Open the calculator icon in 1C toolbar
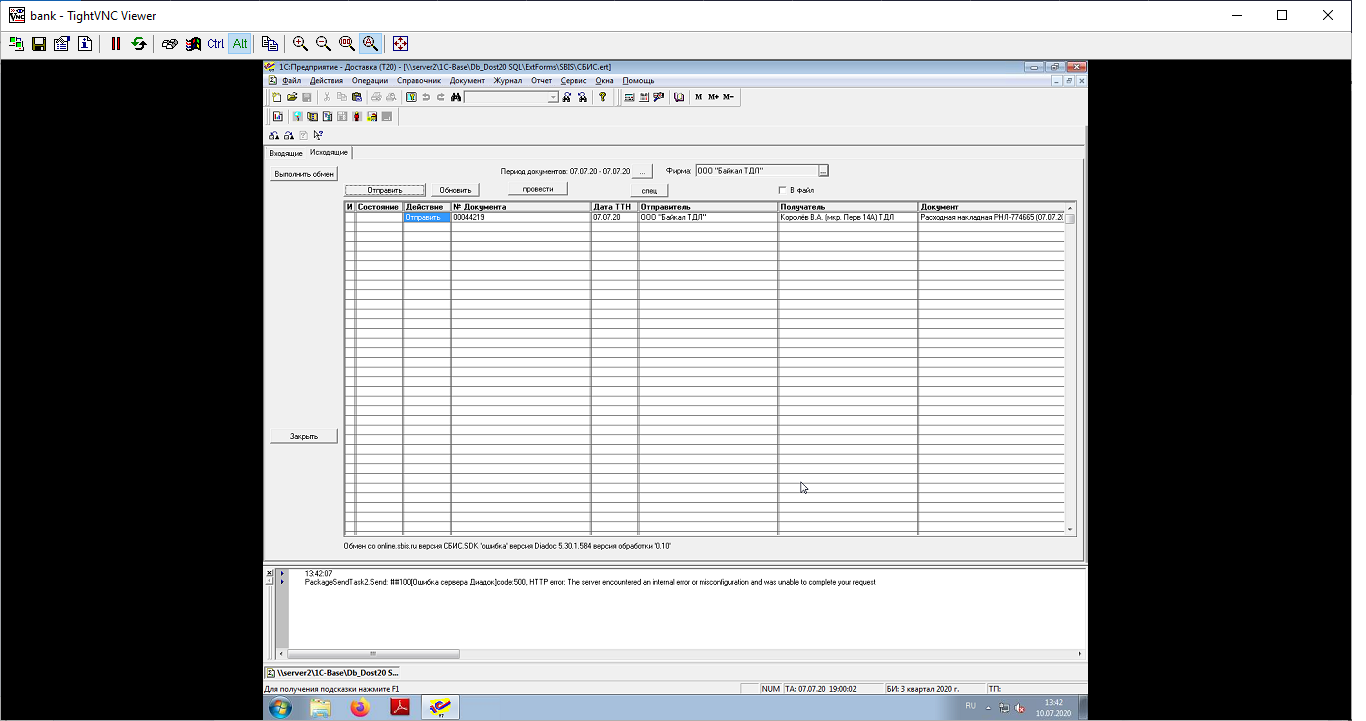Viewport: 1366px width, 721px height. 629,97
